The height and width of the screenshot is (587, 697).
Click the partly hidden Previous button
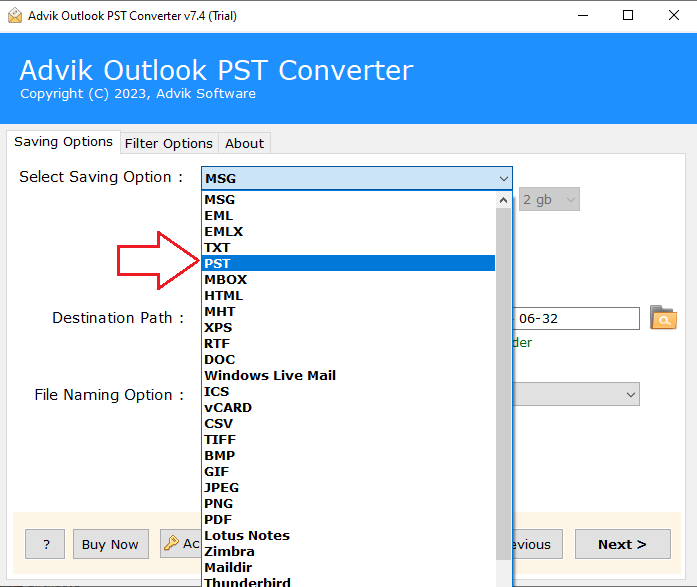point(537,544)
